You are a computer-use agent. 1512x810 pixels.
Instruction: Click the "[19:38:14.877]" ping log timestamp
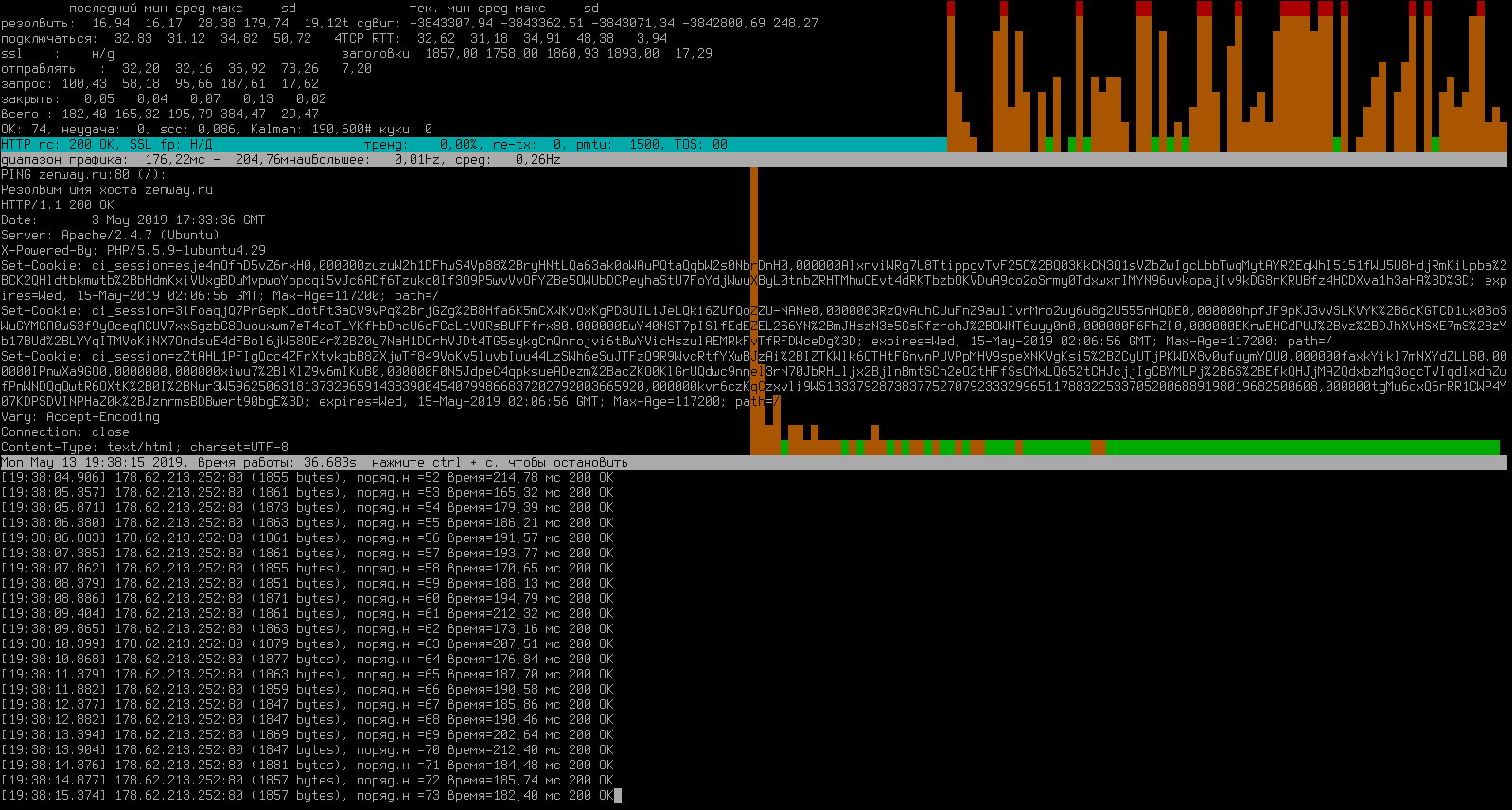tap(54, 780)
